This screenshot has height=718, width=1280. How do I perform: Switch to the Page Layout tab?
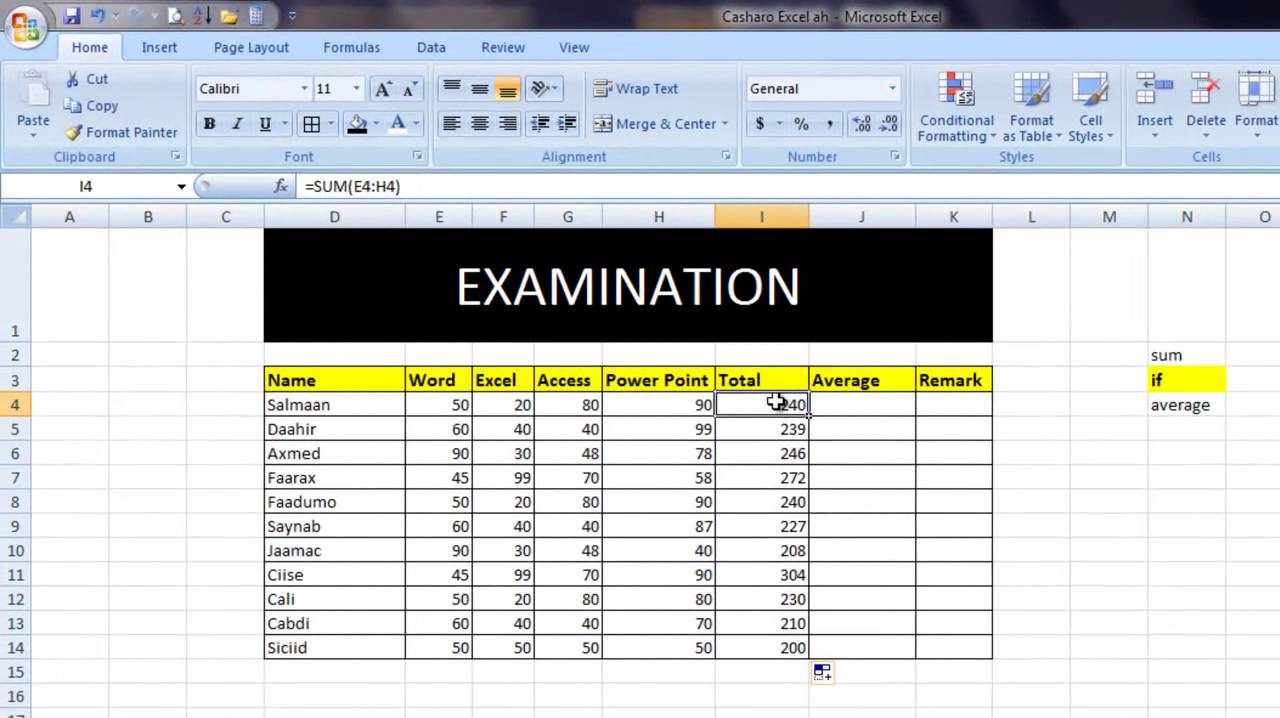(251, 47)
